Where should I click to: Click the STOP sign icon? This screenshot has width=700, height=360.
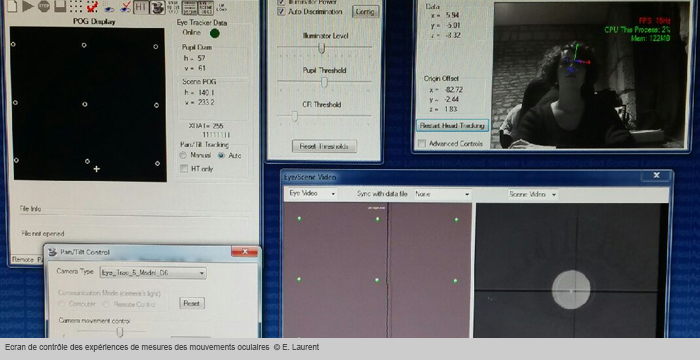coord(44,6)
